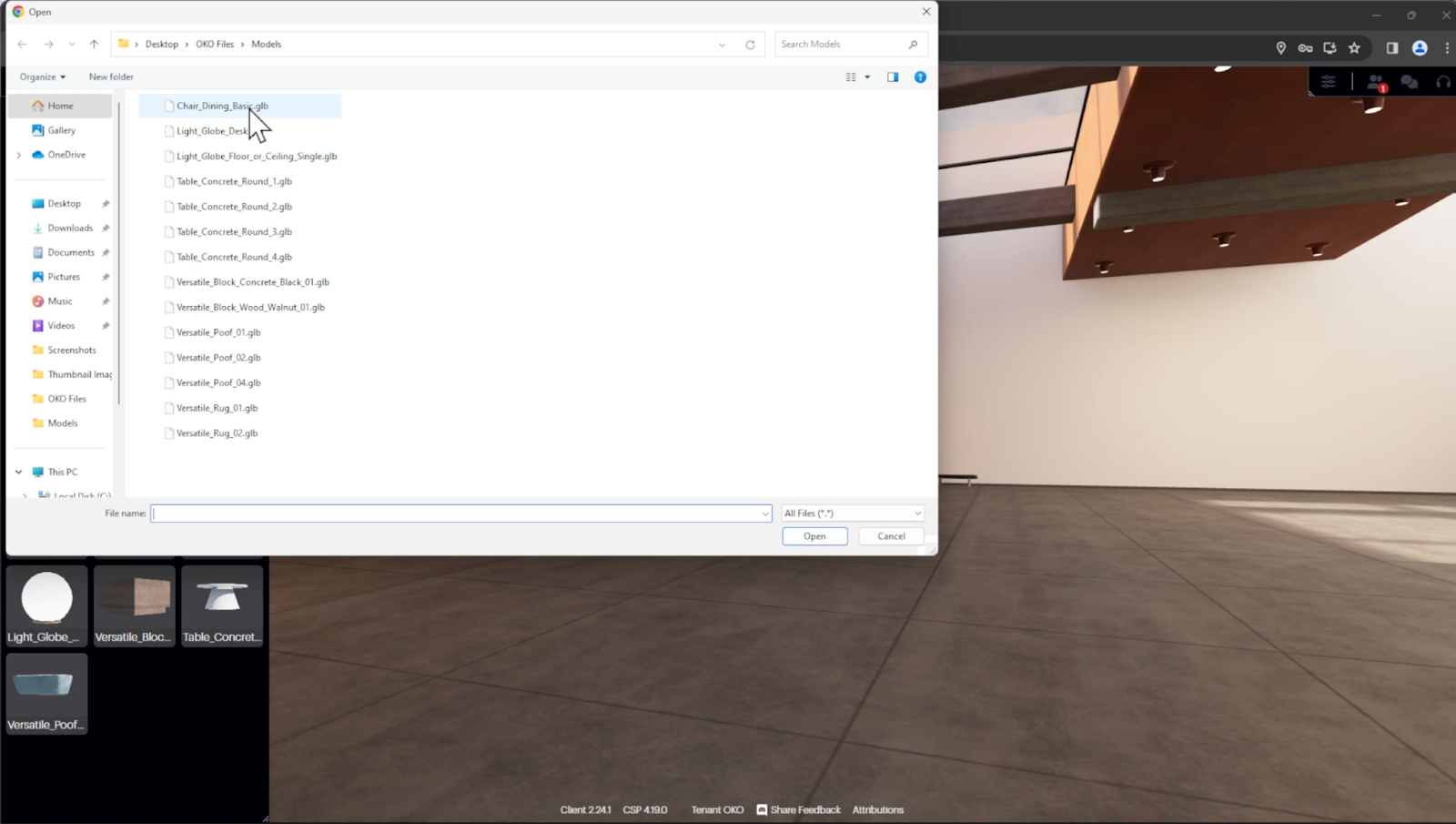This screenshot has height=824, width=1456.
Task: Click the OKO Files breadcrumb segment
Action: tap(215, 45)
